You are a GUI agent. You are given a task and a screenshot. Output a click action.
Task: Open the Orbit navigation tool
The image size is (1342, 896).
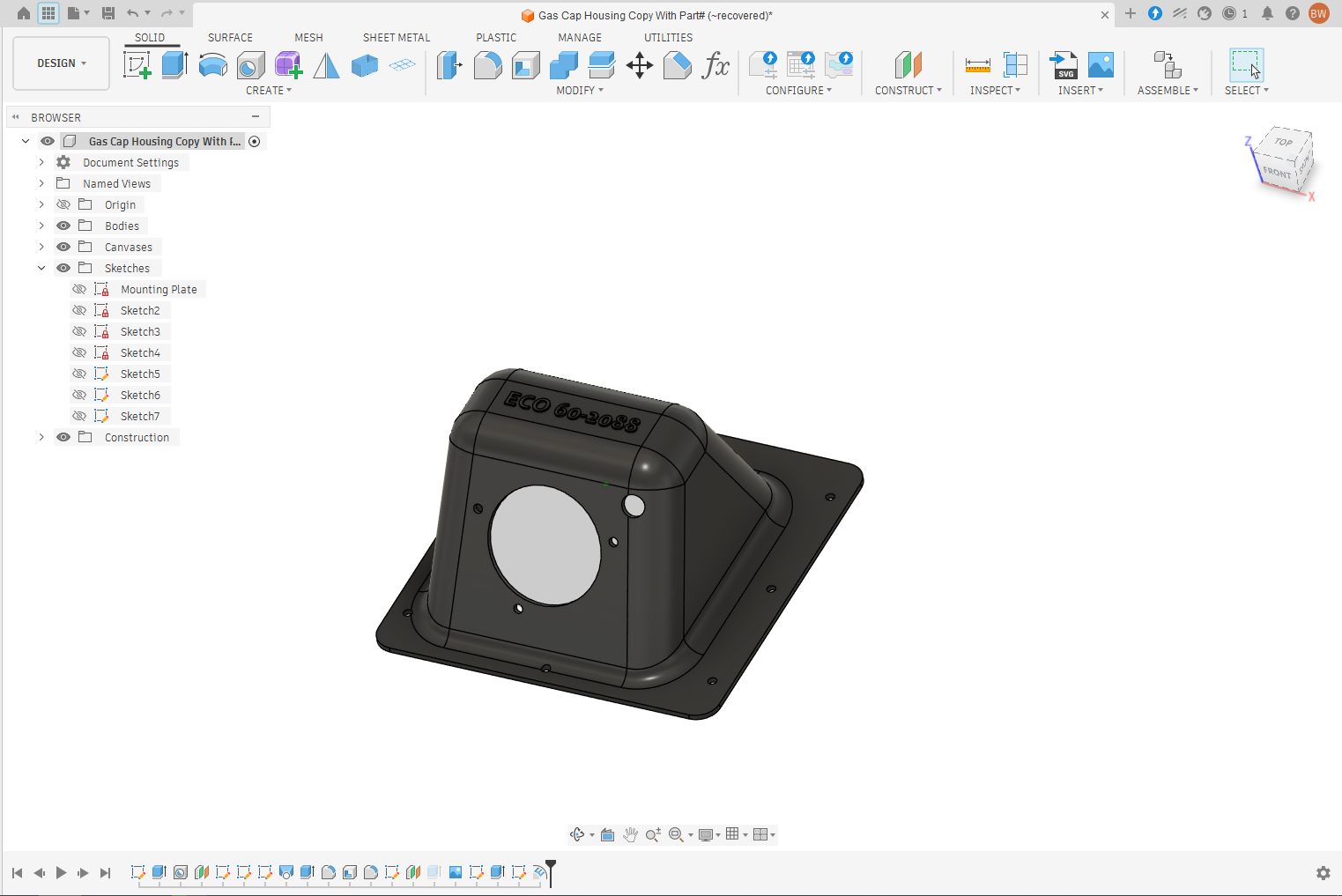[x=577, y=834]
